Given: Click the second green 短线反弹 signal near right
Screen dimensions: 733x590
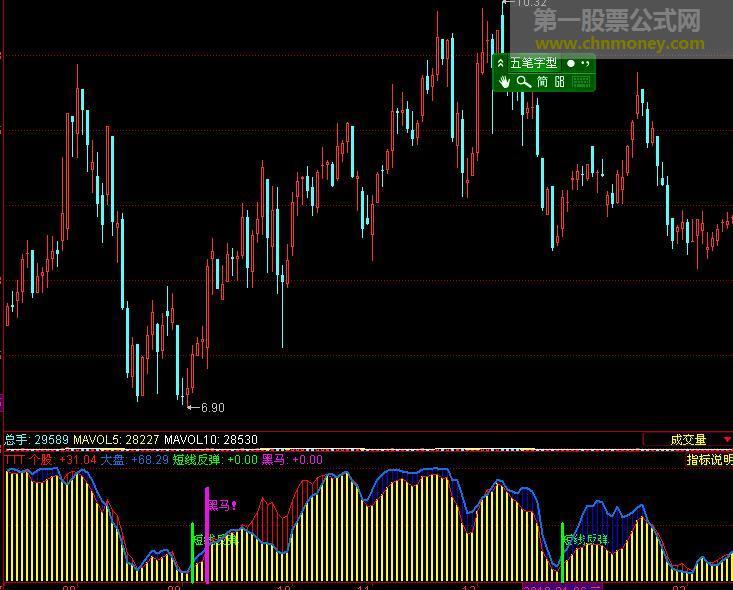Looking at the screenshot, I should (x=562, y=550).
